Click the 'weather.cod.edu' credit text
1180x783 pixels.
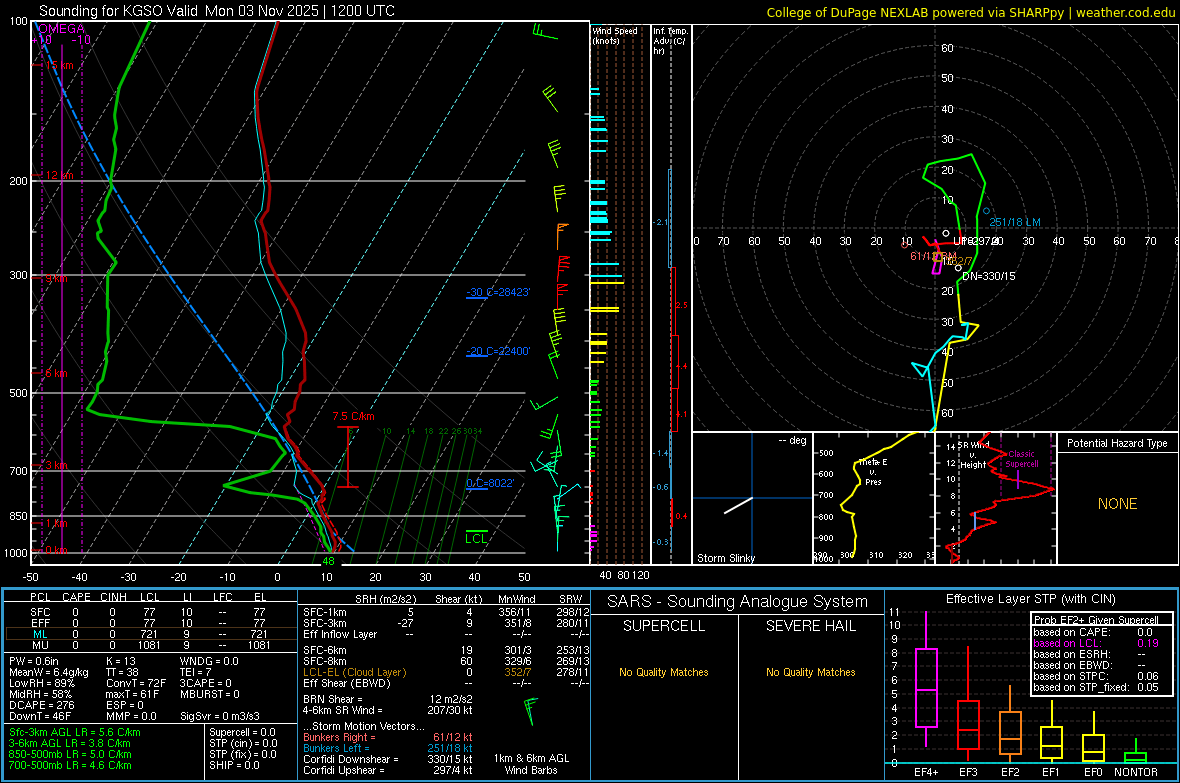click(1125, 12)
